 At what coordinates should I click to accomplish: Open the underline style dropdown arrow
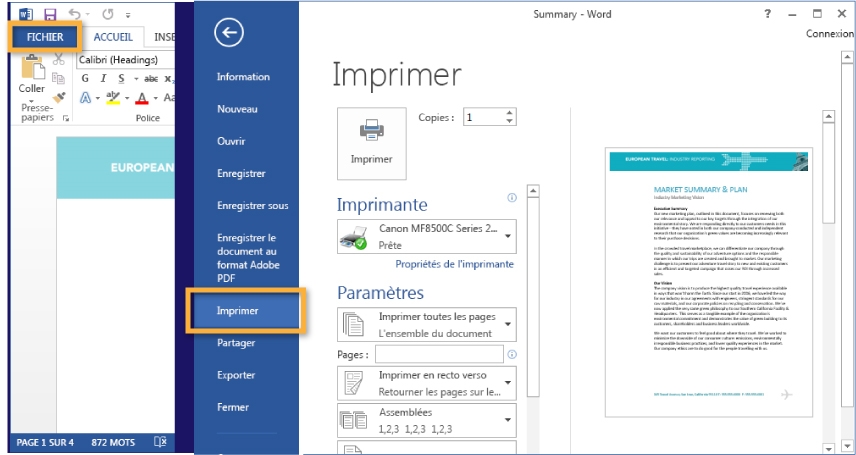[136, 79]
